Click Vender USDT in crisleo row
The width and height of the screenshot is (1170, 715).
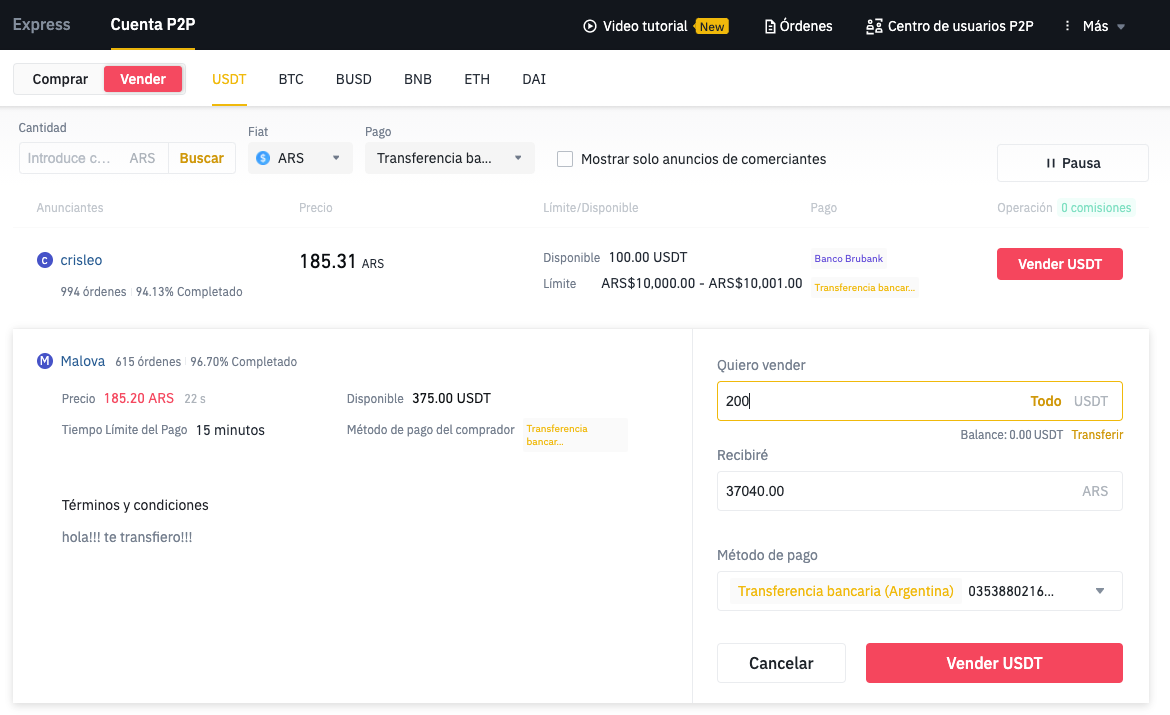[1060, 264]
